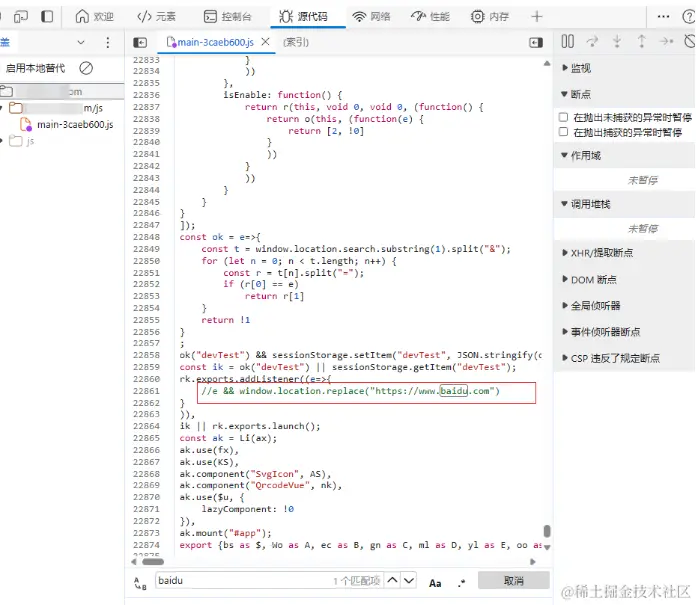Click the inspect element device icon

tap(20, 17)
